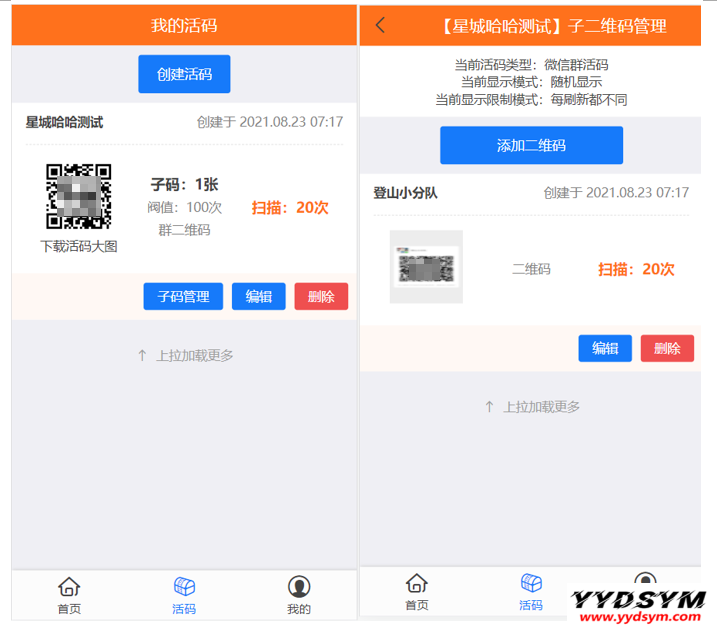The image size is (717, 630).
Task: Delete the 登山小分队 QR code entry
Action: [667, 348]
